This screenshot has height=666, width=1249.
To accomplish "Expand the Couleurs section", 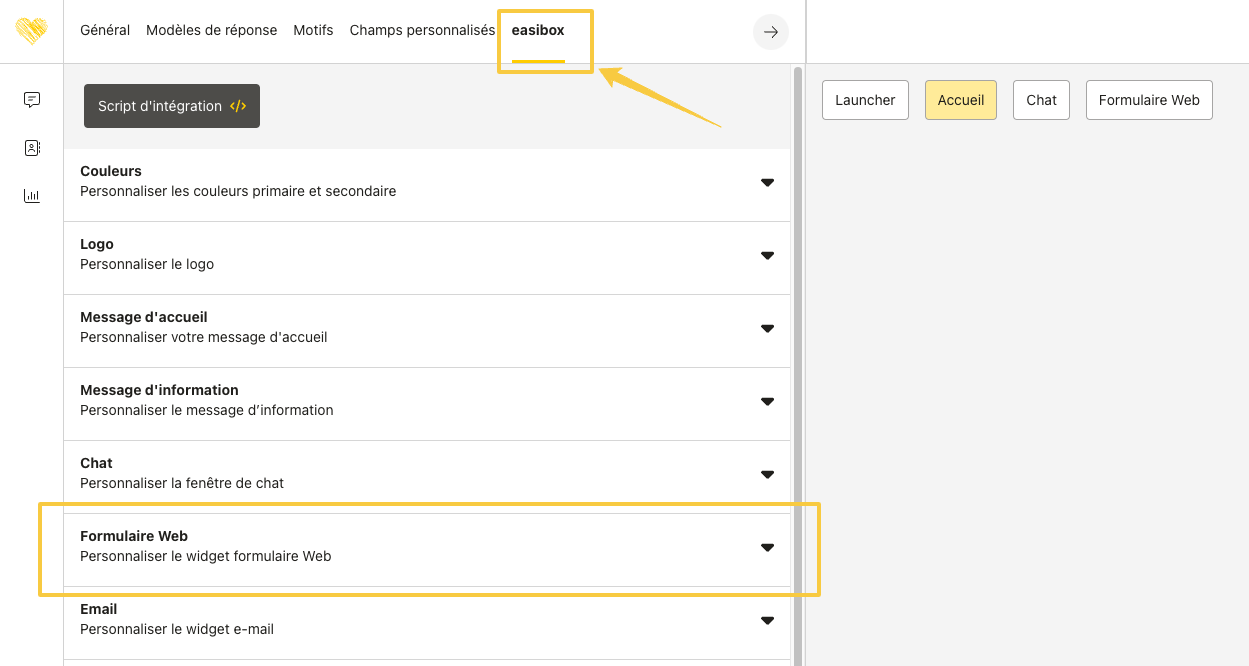I will click(767, 182).
